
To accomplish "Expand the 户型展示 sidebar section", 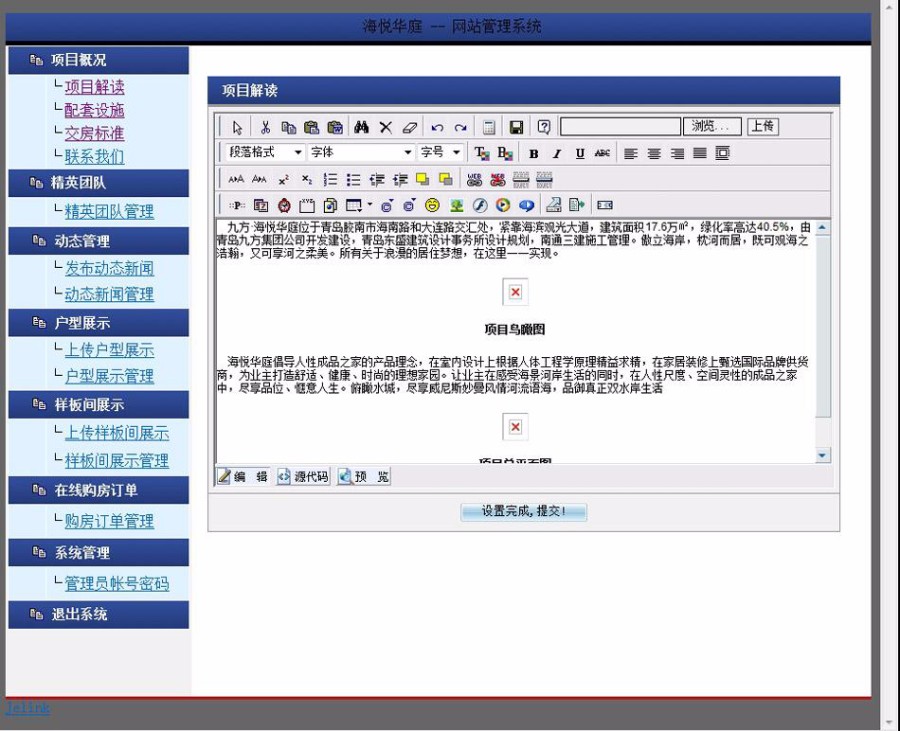I will coord(98,323).
